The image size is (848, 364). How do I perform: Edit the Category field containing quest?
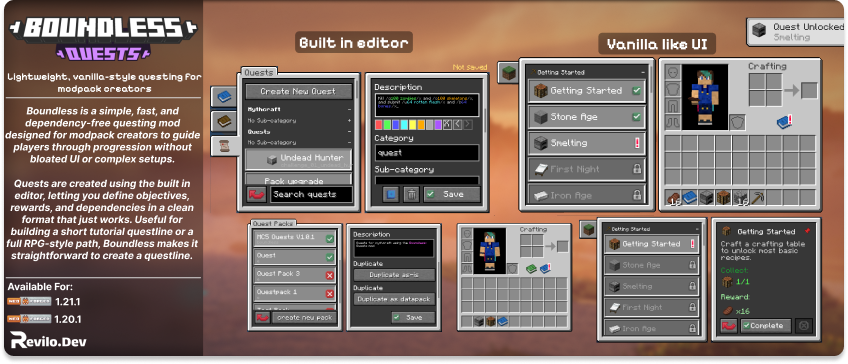pyautogui.click(x=427, y=153)
